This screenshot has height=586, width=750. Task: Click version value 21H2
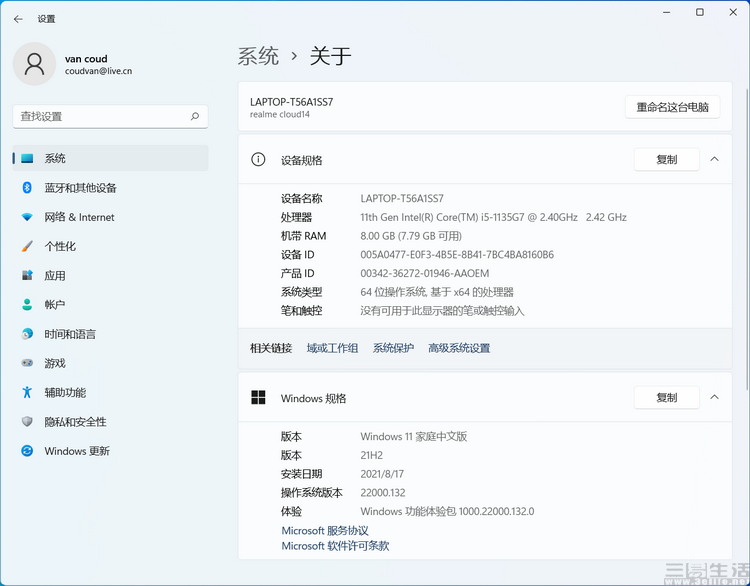point(372,455)
